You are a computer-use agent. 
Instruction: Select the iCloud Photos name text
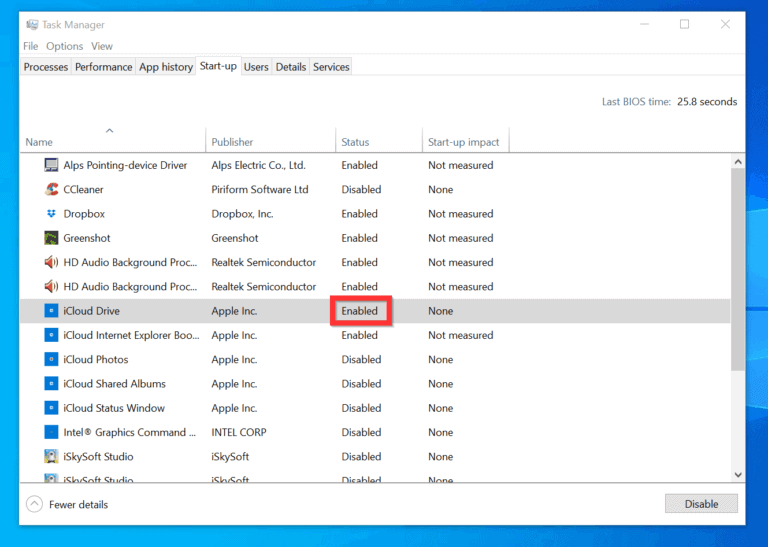point(96,359)
